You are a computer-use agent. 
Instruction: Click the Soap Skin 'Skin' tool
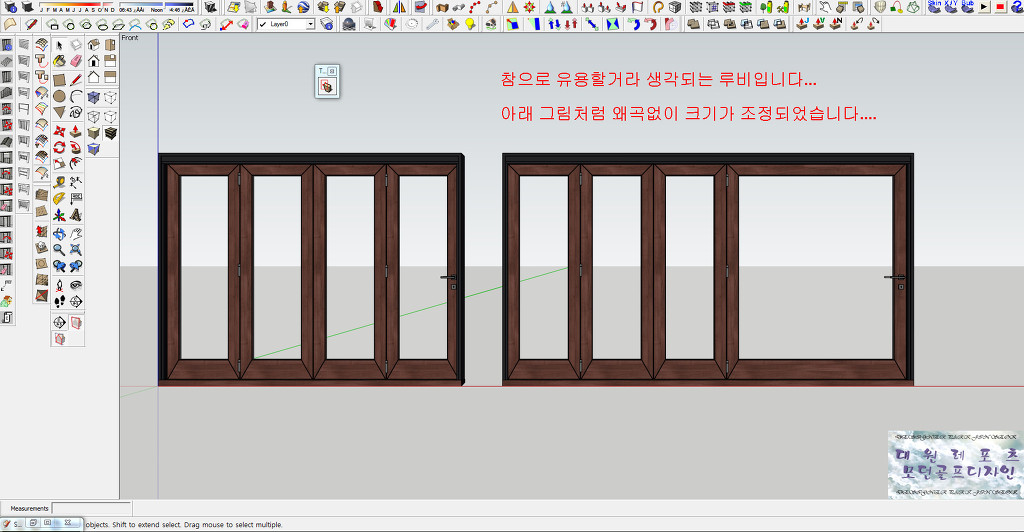[x=934, y=7]
